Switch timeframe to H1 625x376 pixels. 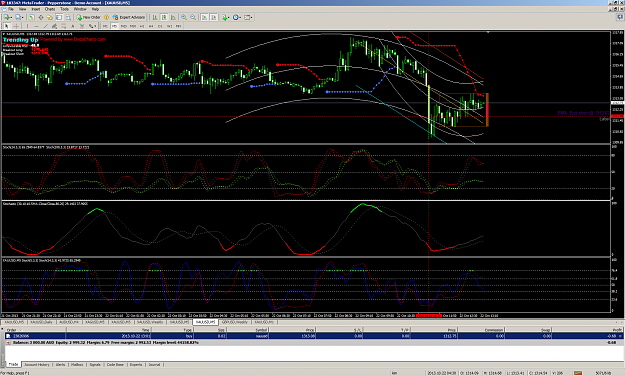142,26
